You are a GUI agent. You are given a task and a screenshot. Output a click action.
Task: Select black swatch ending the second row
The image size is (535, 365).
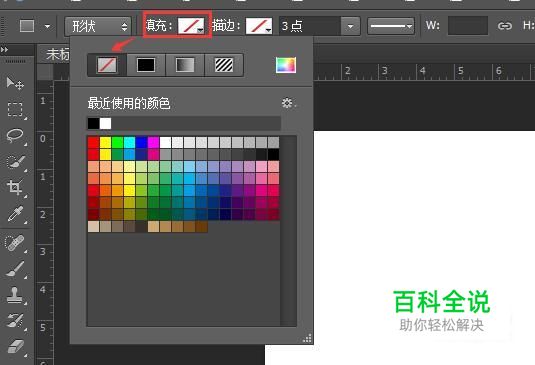(x=273, y=155)
